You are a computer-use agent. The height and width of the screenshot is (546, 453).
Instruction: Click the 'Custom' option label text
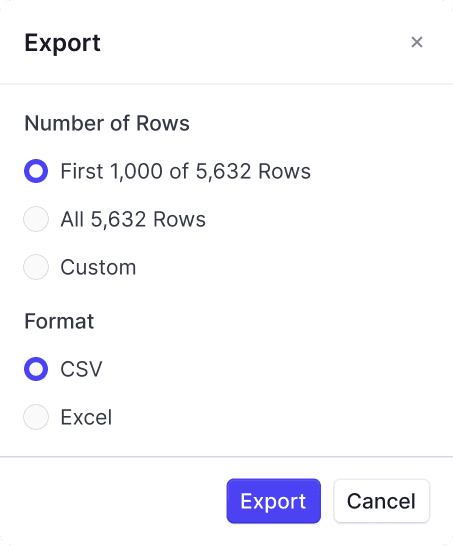point(98,267)
